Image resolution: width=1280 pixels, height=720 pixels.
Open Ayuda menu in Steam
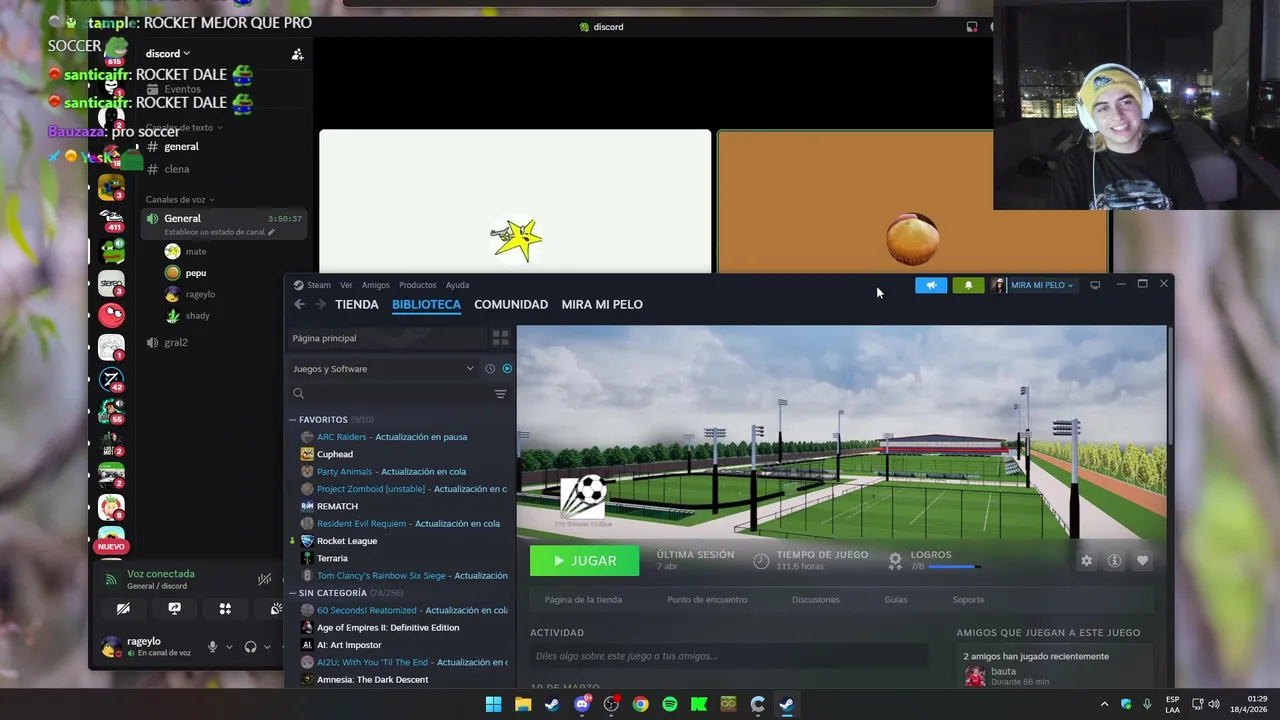457,285
